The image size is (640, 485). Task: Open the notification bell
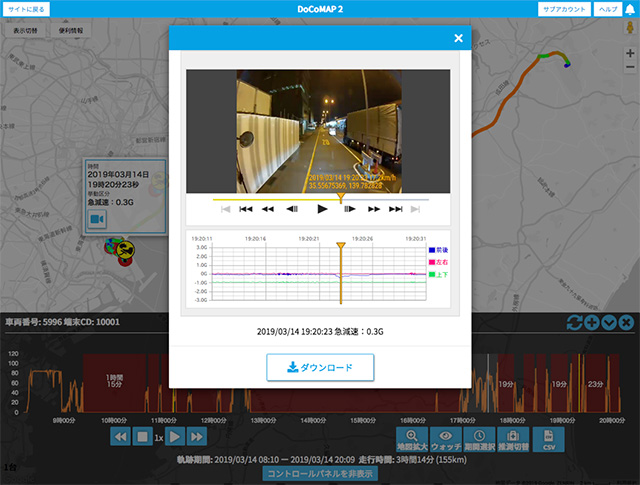(629, 8)
